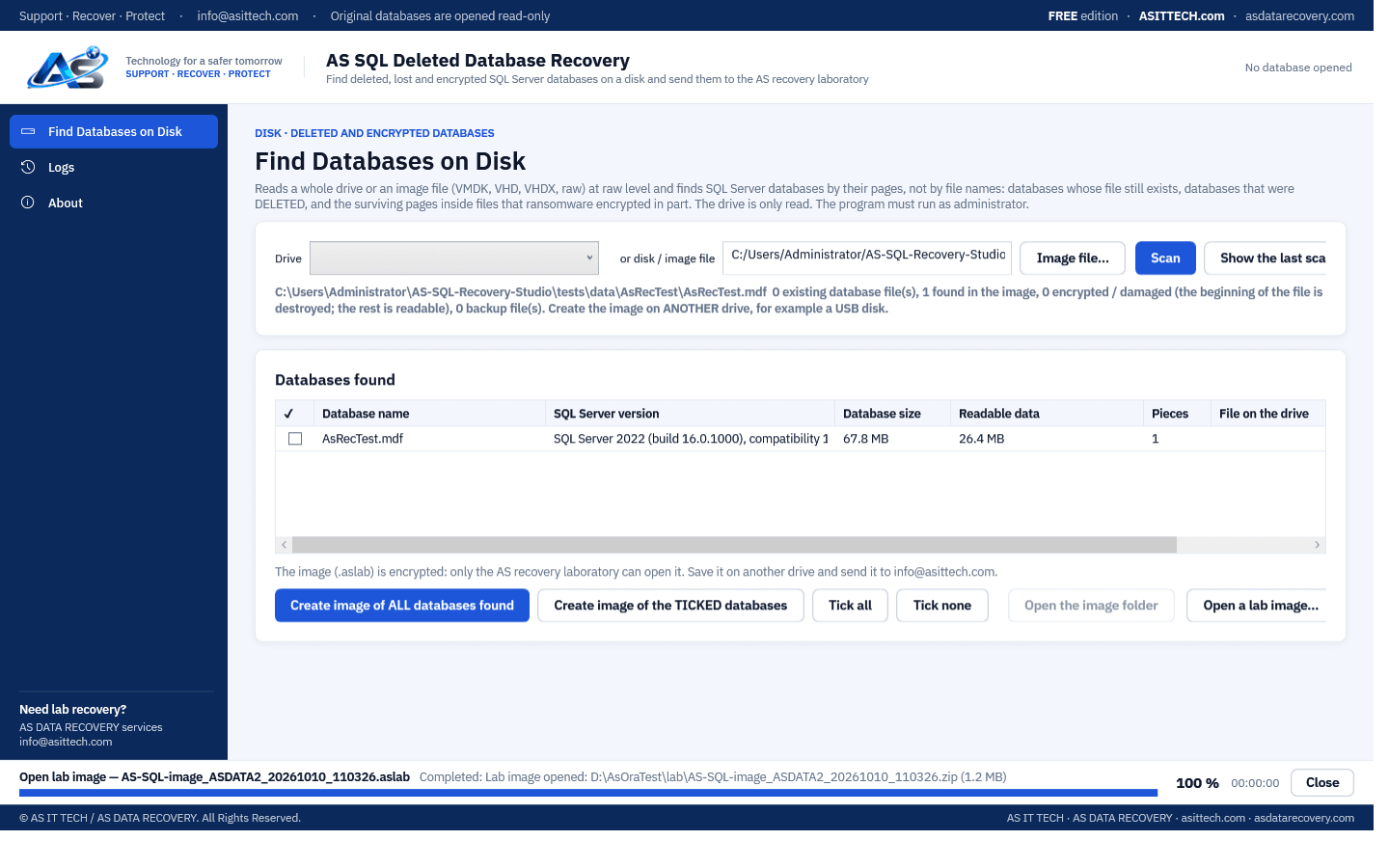
Task: Click info@asittech.com in the sidebar footer
Action: 66,742
